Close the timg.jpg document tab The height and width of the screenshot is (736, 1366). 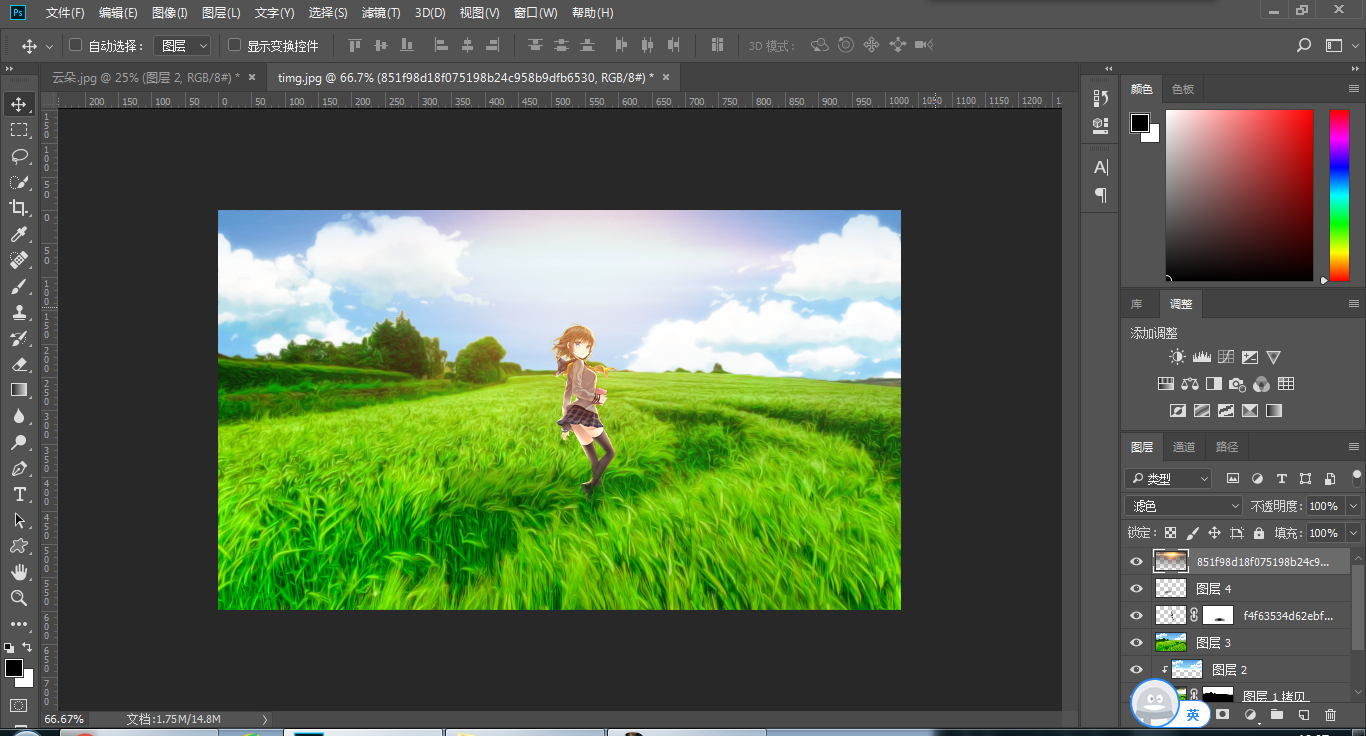666,77
